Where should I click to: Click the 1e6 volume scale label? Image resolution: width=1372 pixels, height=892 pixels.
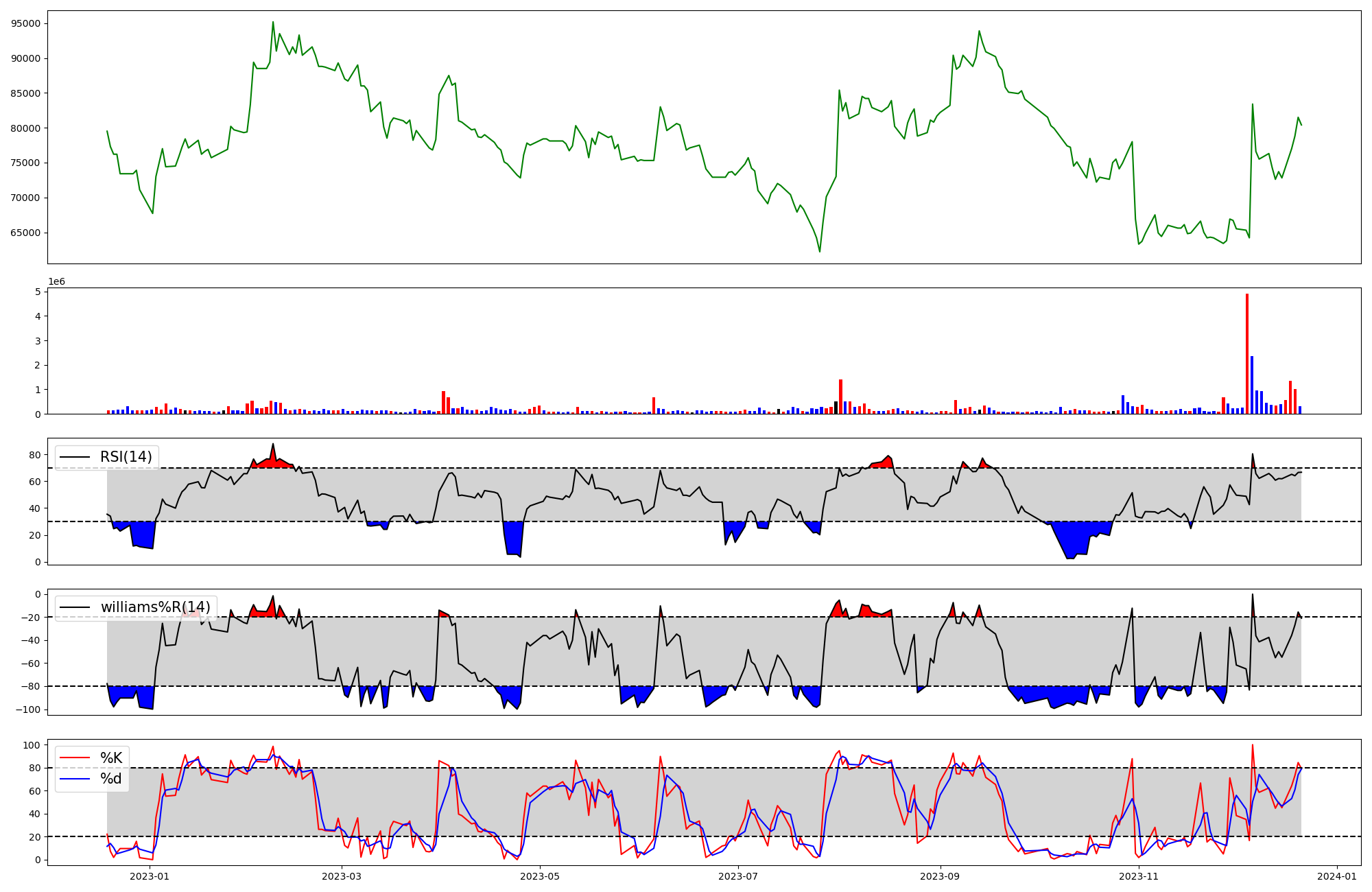click(56, 281)
